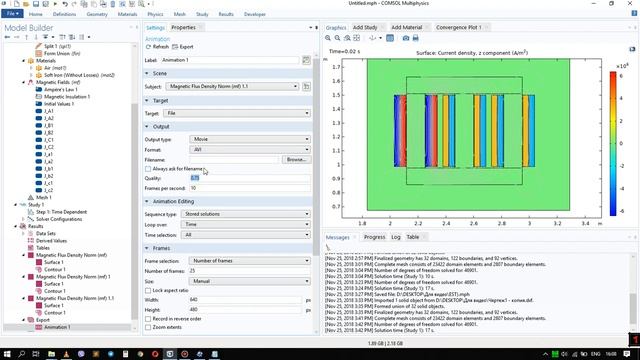Open the Sequence type dropdown
This screenshot has height=360, width=640.
pos(246,214)
